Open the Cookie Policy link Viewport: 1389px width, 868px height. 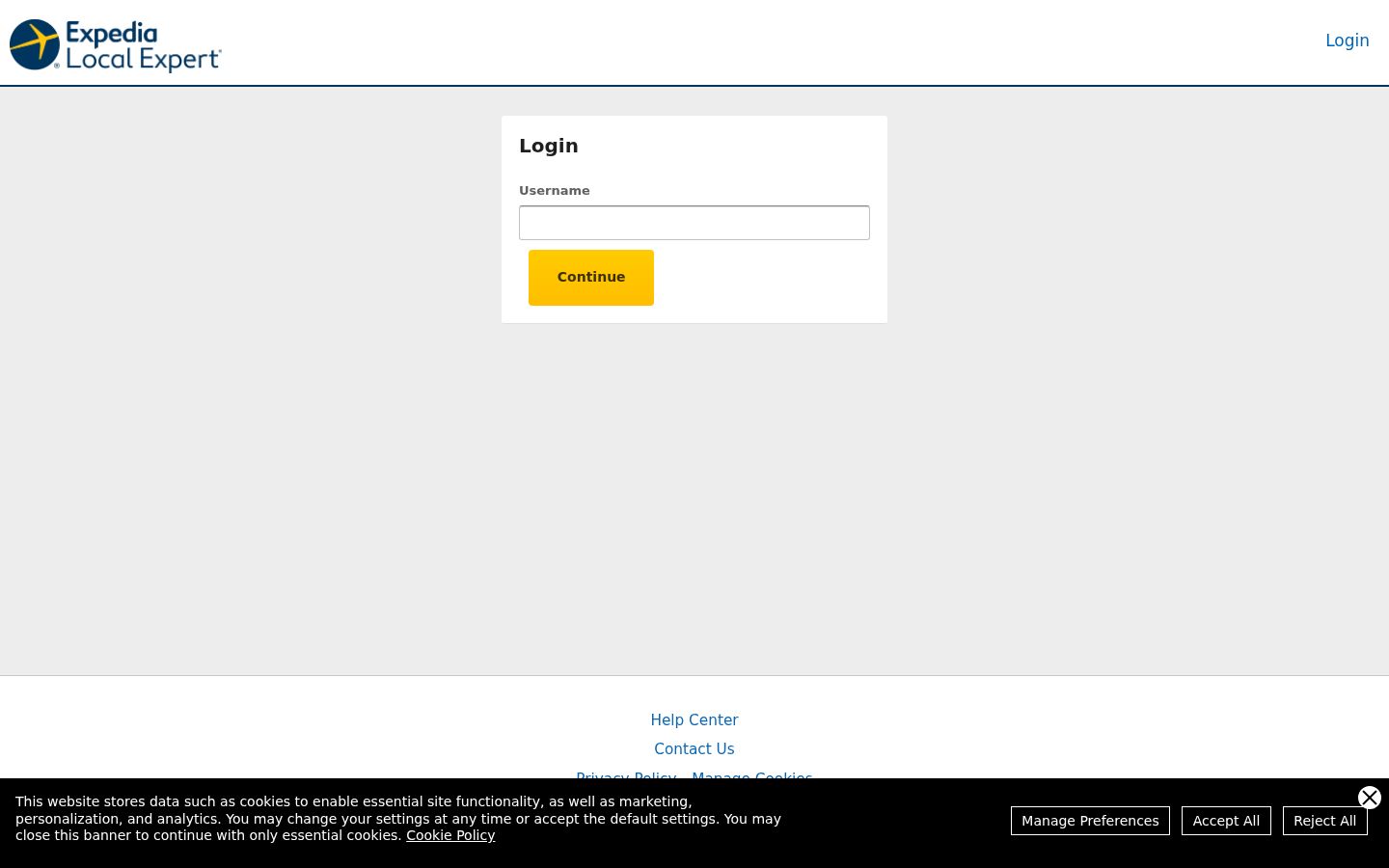tap(450, 835)
